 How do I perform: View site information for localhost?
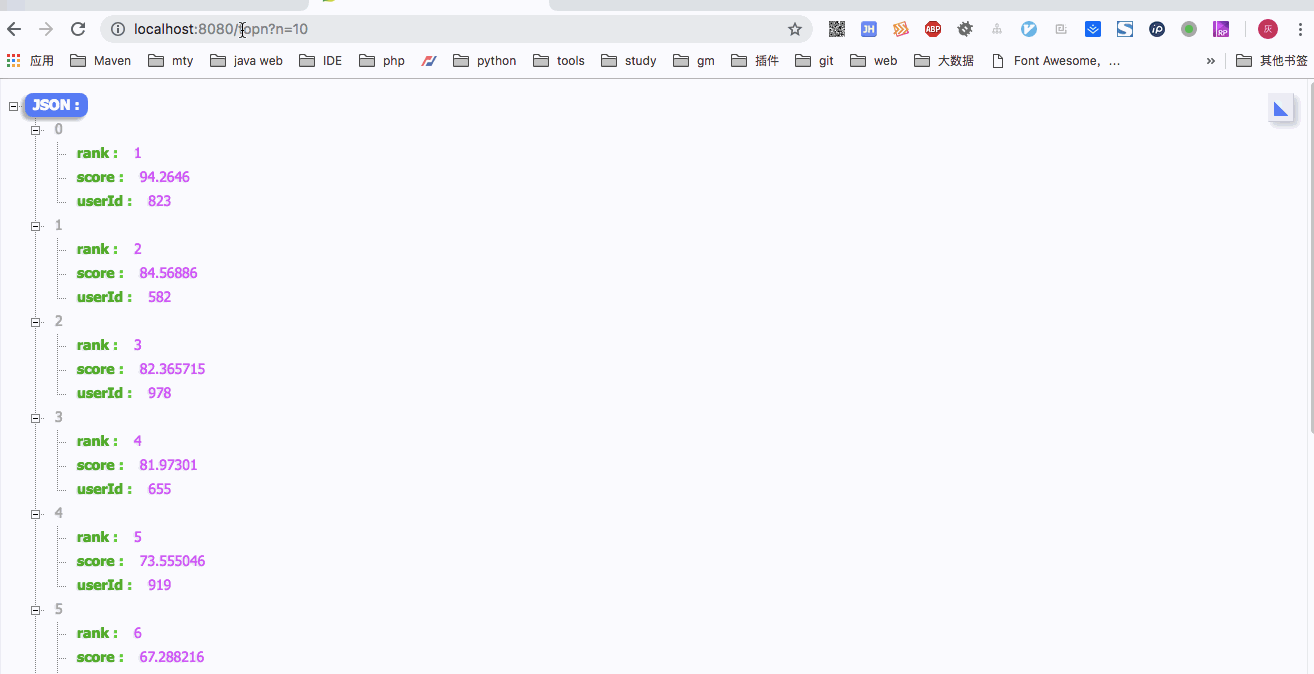[118, 29]
